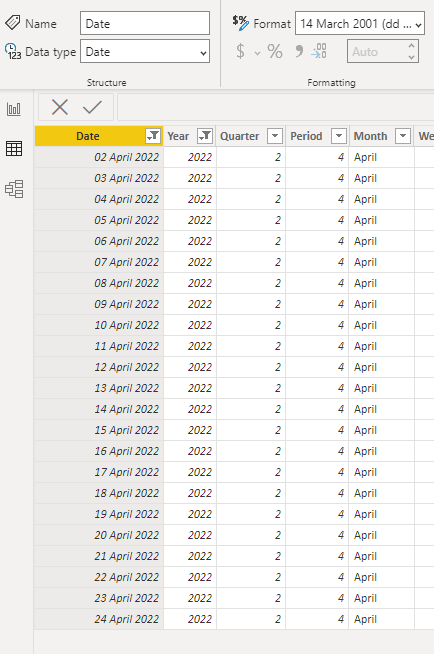This screenshot has height=654, width=434.
Task: Apply percentage format icon
Action: pos(275,52)
